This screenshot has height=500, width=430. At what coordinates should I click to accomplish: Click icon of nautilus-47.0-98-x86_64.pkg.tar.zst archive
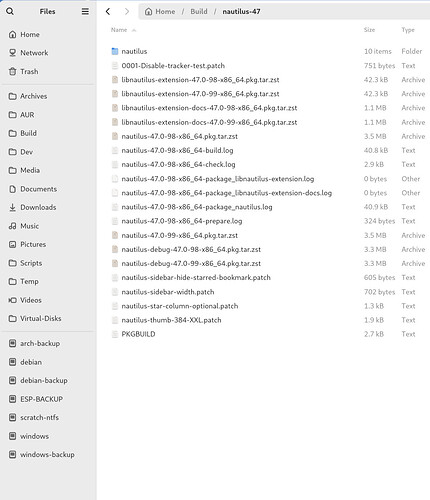tap(115, 136)
